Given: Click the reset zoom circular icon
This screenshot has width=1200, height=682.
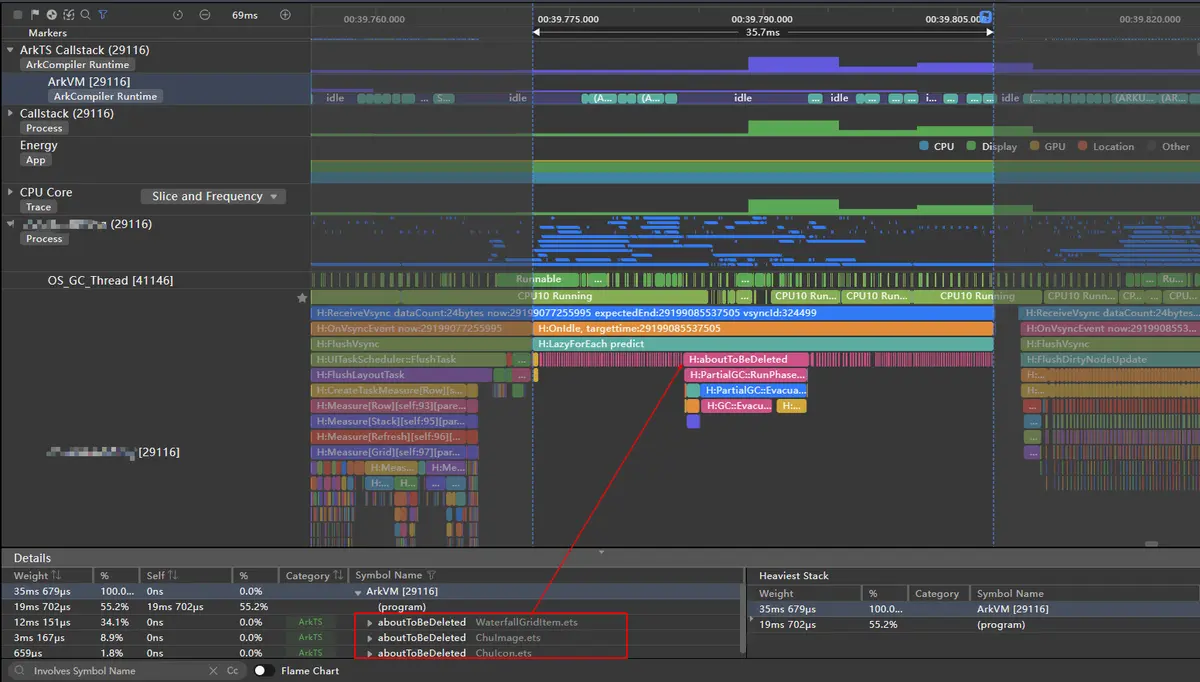Looking at the screenshot, I should click(x=178, y=15).
